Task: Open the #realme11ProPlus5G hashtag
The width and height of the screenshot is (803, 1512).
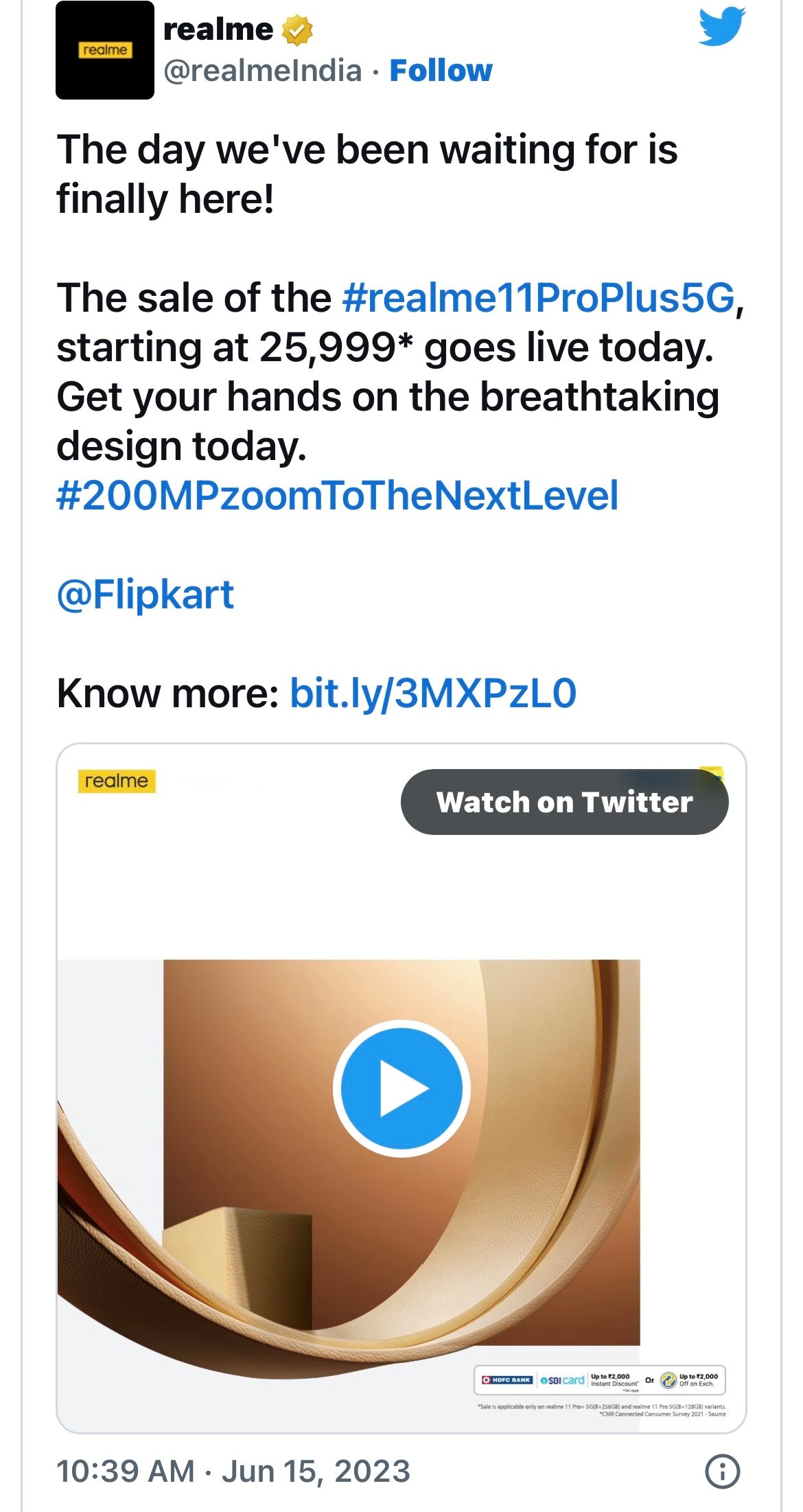Action: pyautogui.click(x=538, y=298)
